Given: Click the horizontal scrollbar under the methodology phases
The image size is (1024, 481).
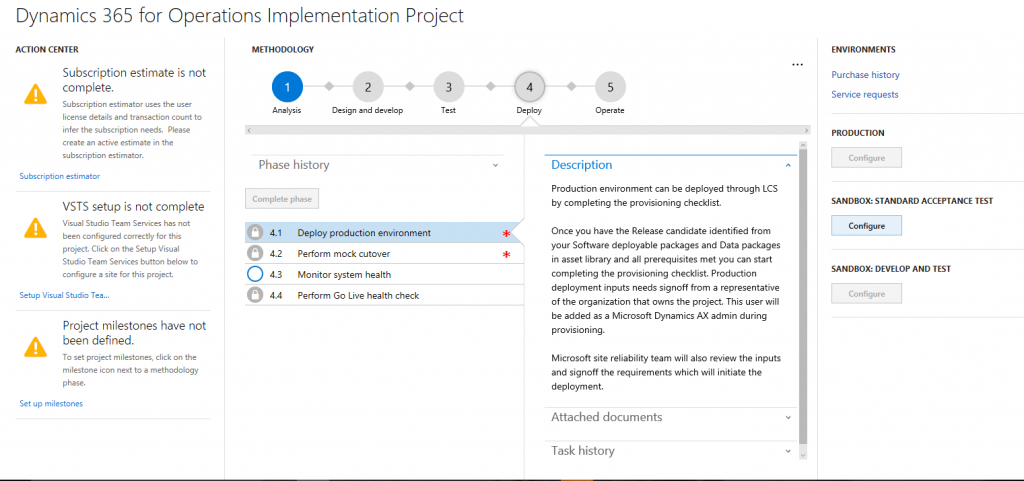Looking at the screenshot, I should pyautogui.click(x=527, y=130).
